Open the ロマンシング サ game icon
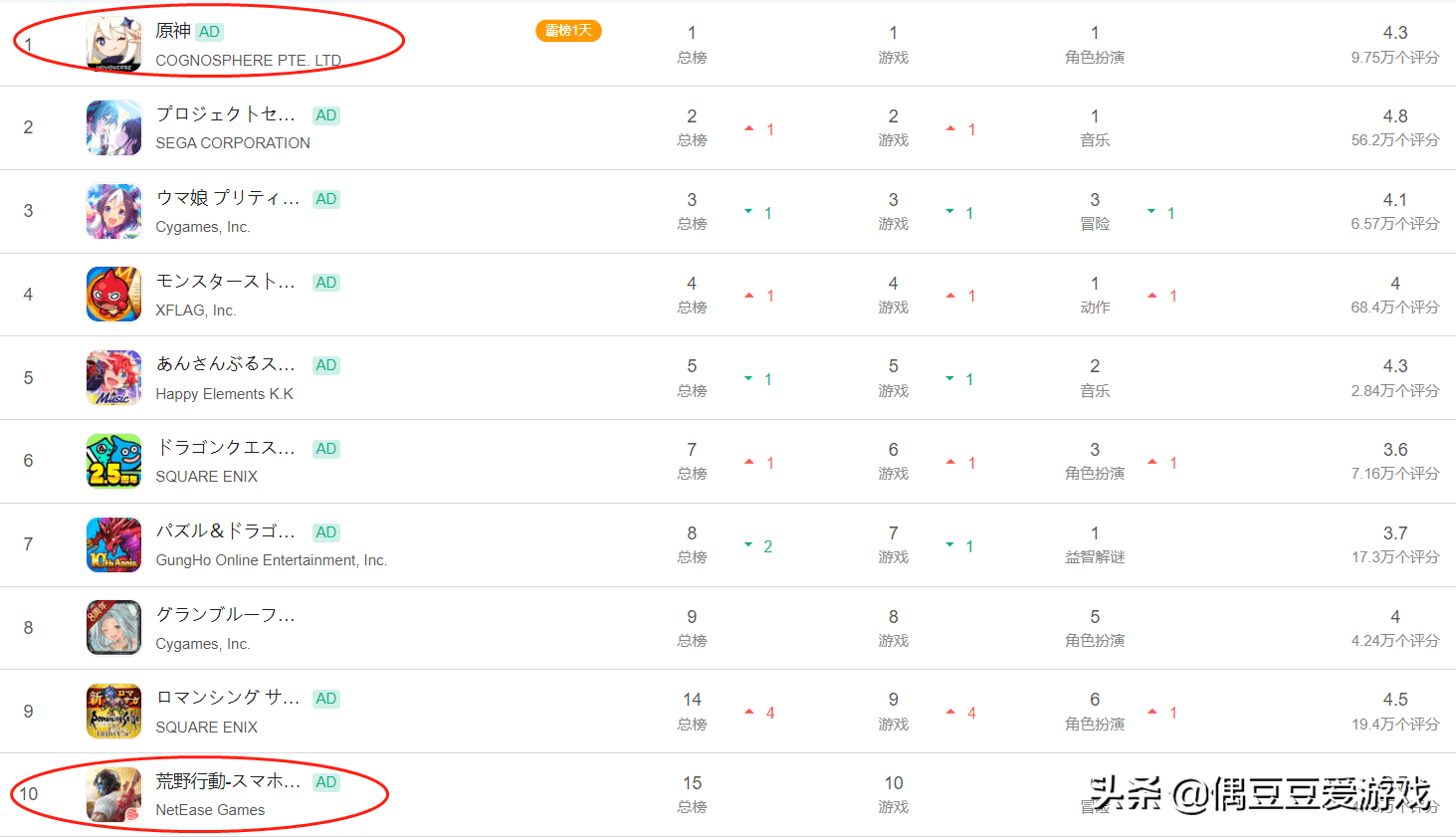1456x837 pixels. (x=113, y=712)
